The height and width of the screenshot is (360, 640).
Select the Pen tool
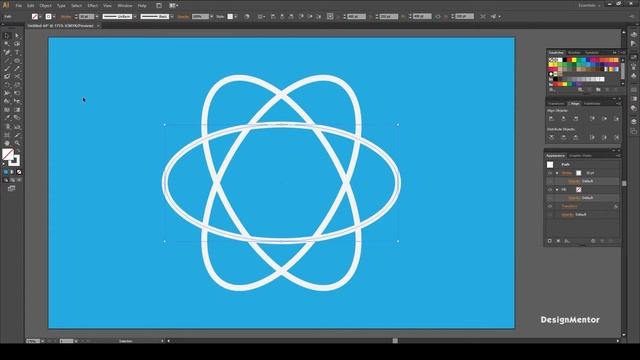(7, 52)
